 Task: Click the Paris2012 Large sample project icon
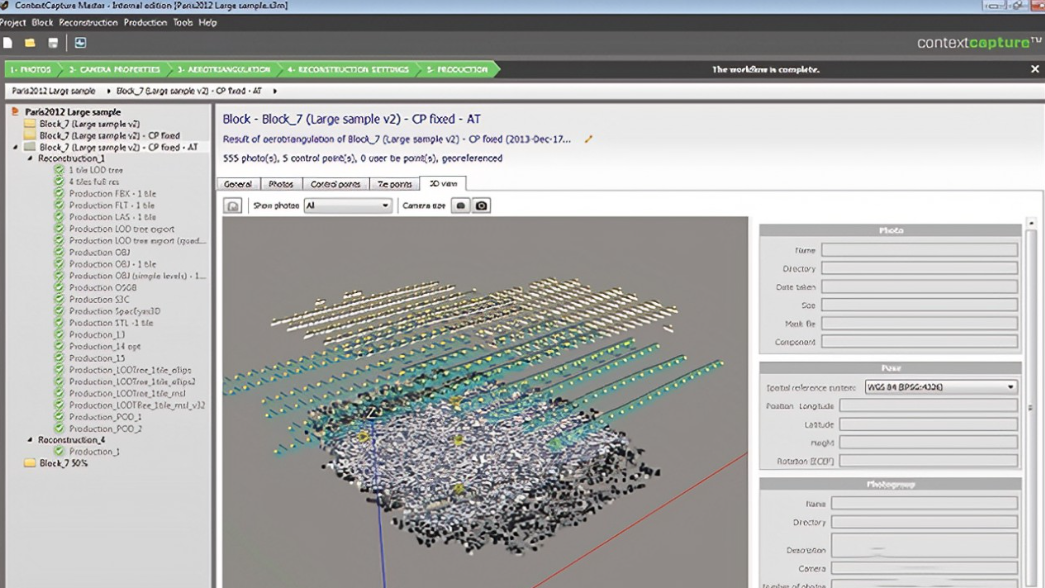click(15, 112)
